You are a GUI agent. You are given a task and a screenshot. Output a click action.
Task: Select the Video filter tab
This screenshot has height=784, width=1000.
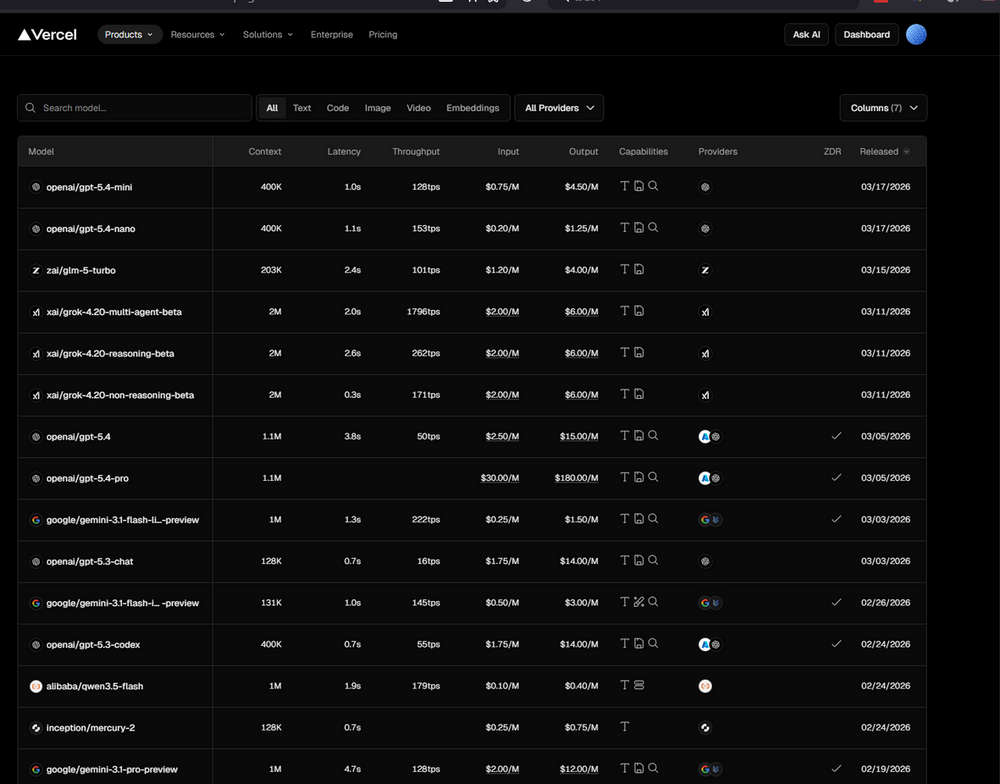[418, 108]
